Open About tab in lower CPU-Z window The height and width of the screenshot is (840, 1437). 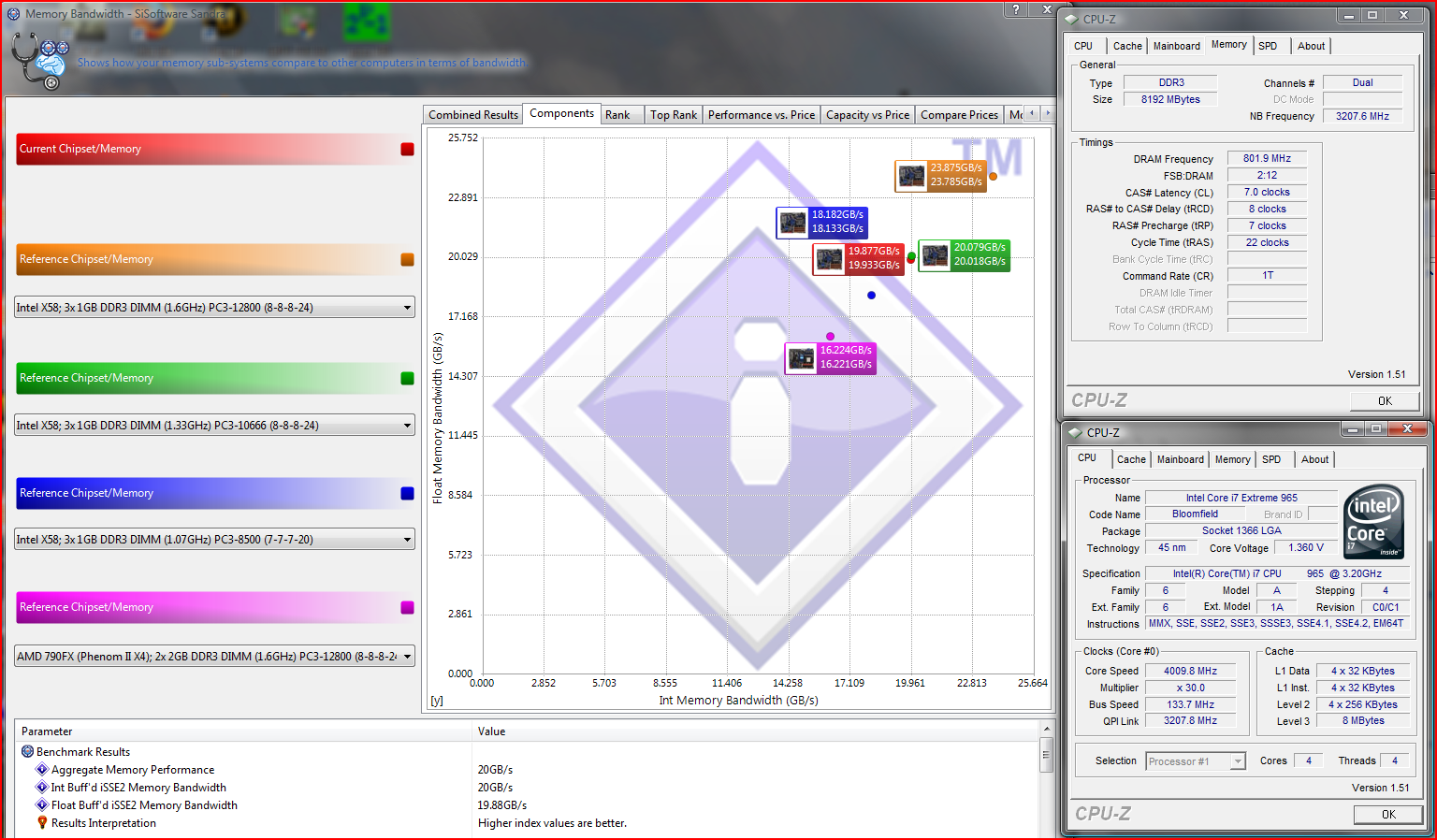point(1314,459)
